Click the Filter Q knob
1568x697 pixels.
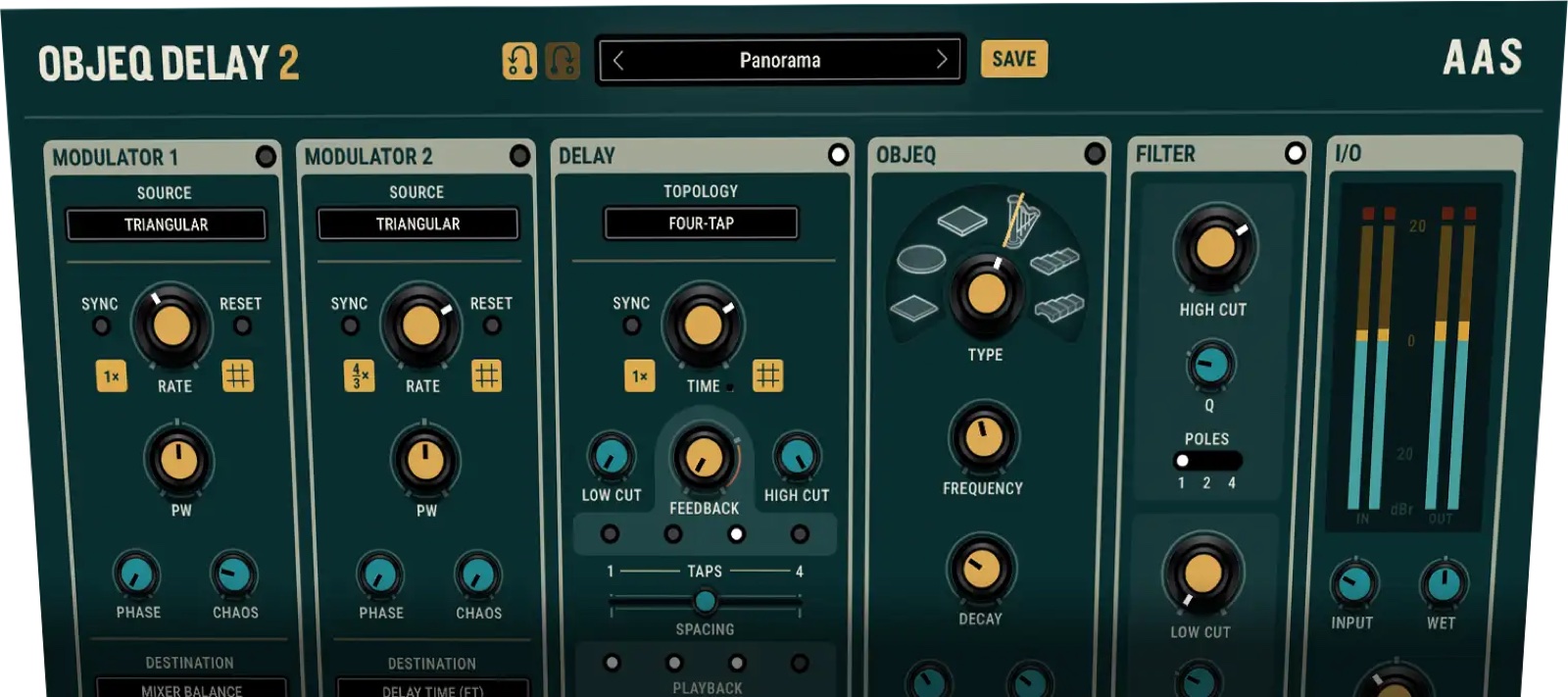click(1211, 365)
